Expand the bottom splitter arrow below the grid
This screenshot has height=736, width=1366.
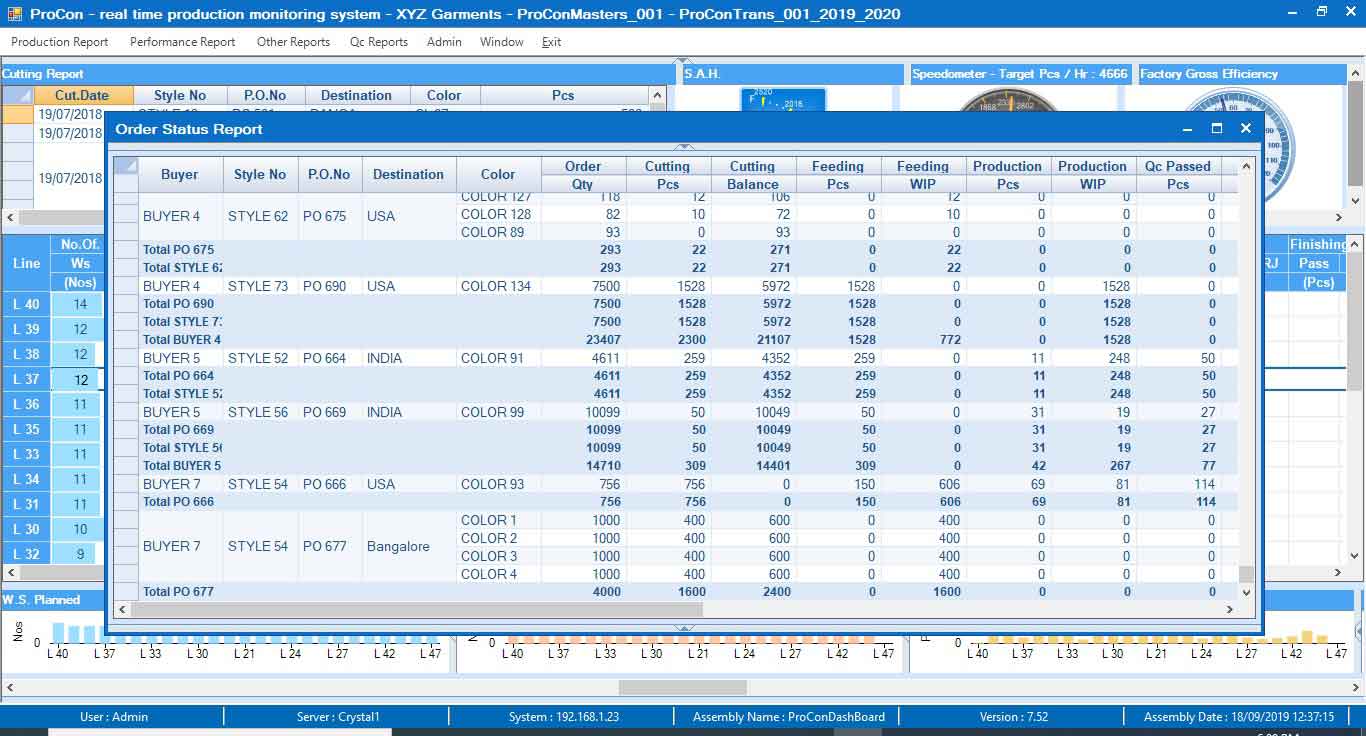[x=685, y=627]
